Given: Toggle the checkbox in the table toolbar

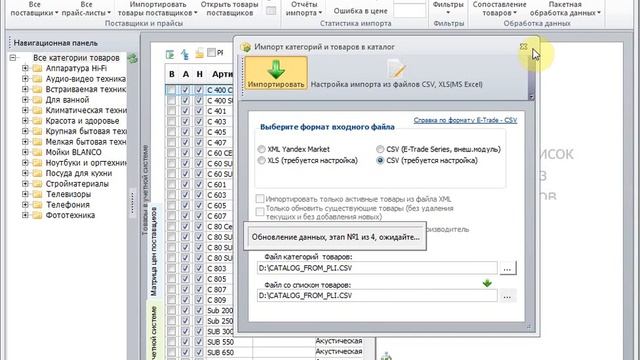Looking at the screenshot, I should tap(211, 52).
